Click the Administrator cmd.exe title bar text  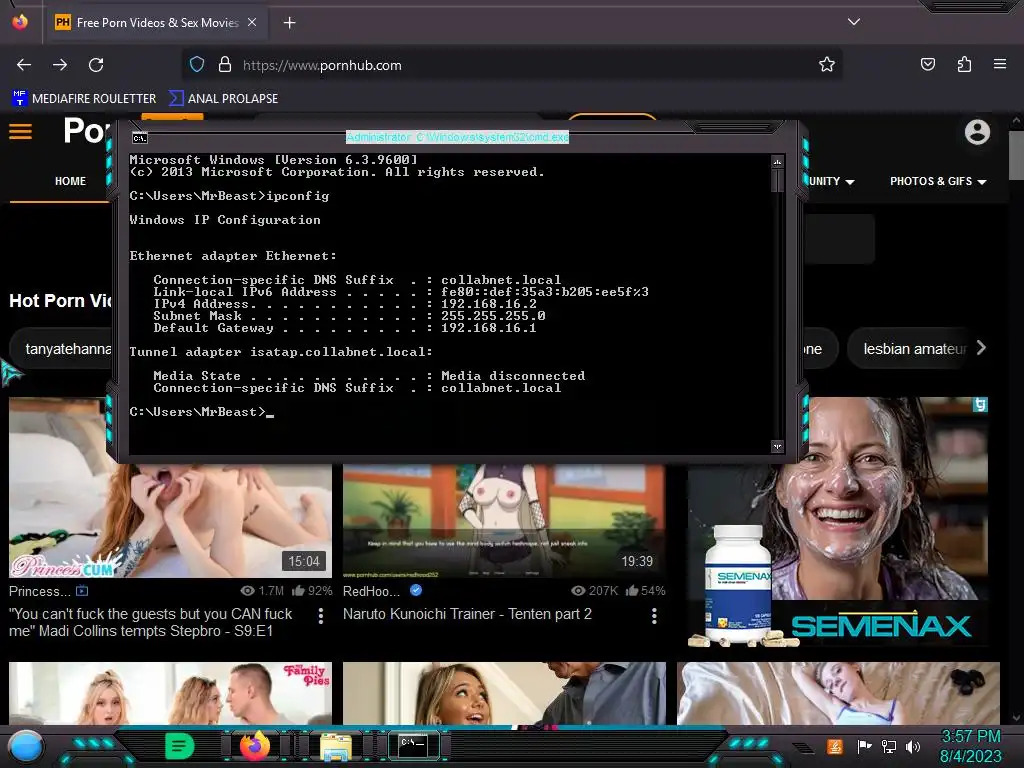coord(457,137)
